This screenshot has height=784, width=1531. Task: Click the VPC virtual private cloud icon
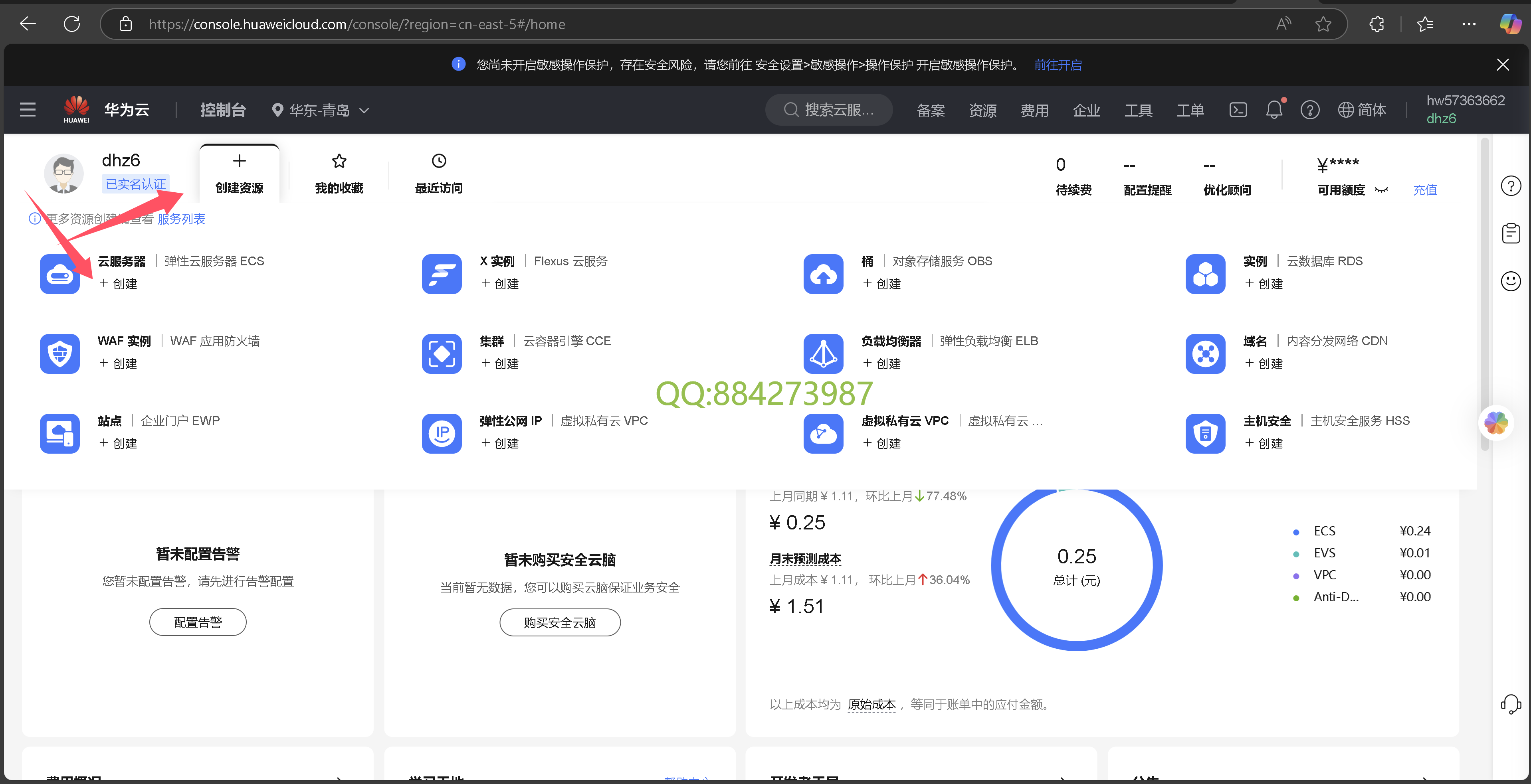click(823, 434)
